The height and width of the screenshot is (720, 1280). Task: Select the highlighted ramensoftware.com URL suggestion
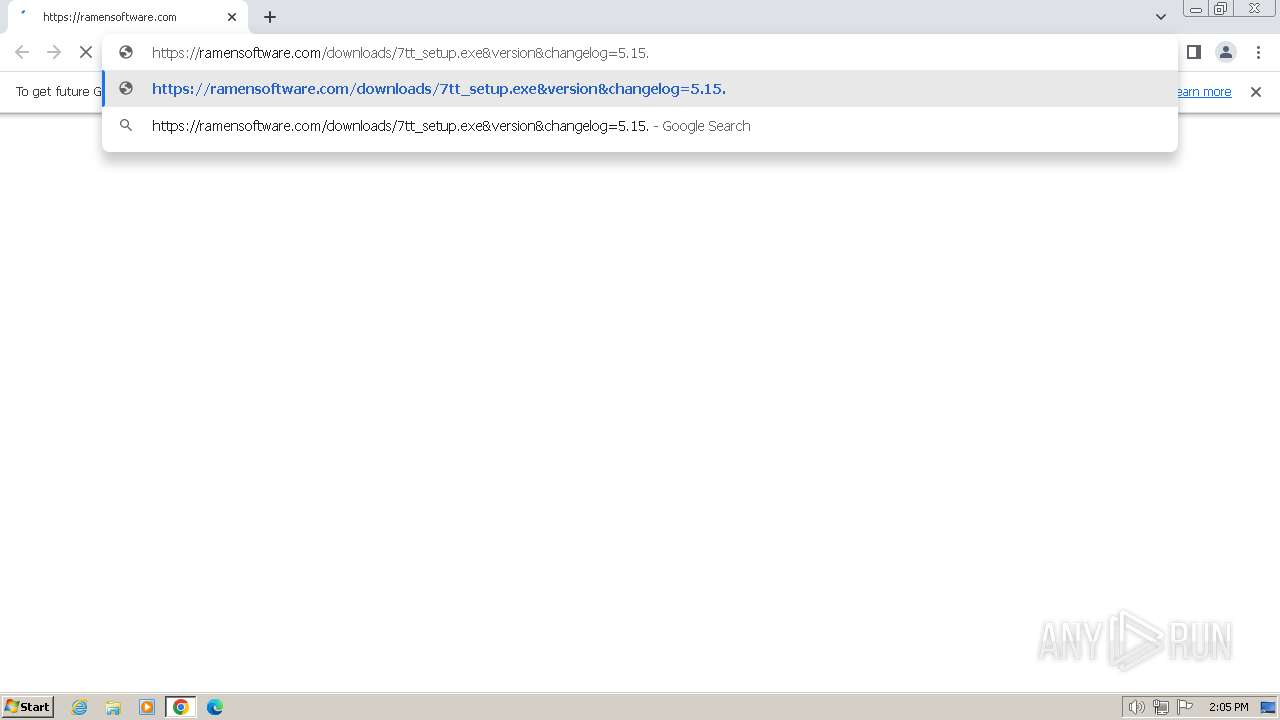(640, 89)
